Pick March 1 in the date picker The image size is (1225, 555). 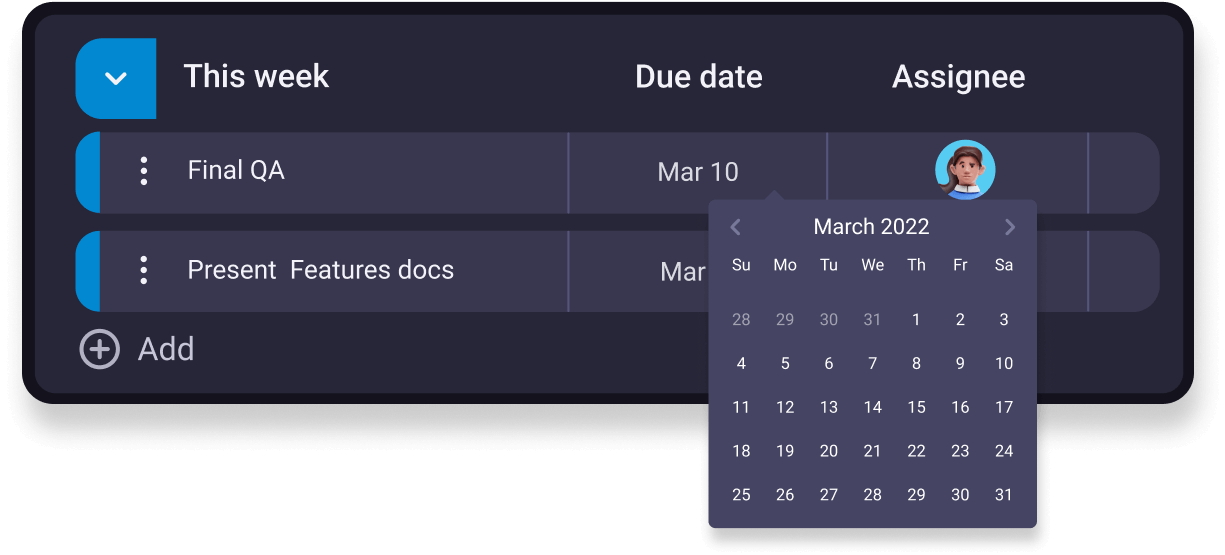click(x=916, y=320)
